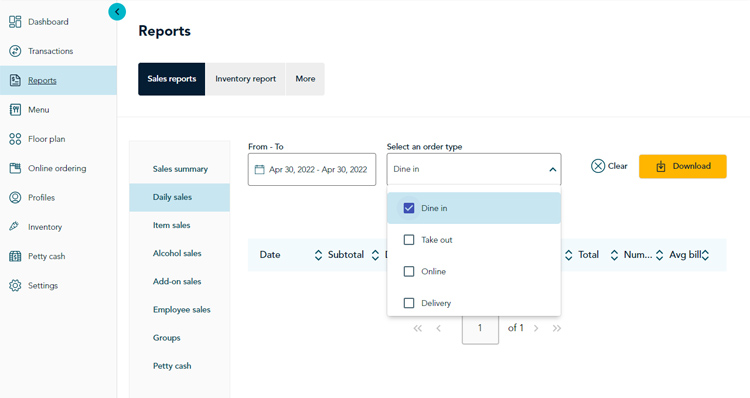Open the Floor plan icon
Screen dimensions: 750x398
[x=15, y=139]
